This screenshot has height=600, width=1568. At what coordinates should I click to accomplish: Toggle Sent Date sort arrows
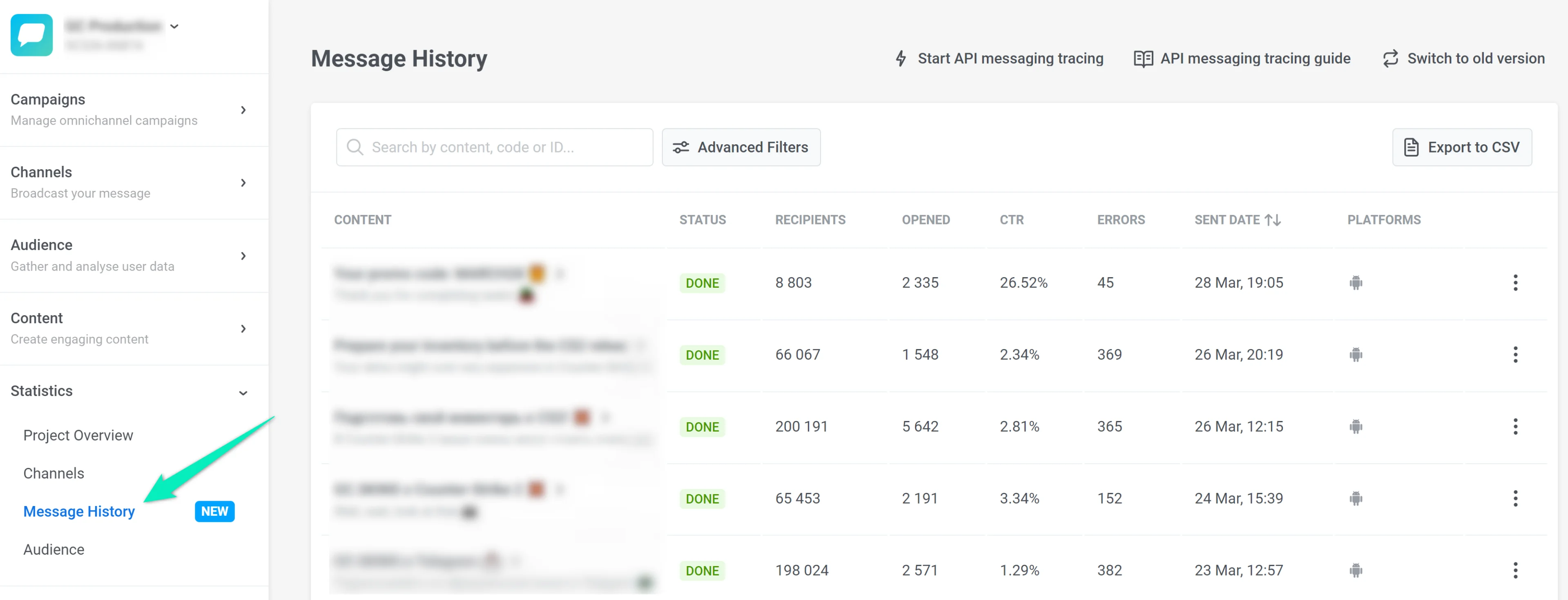(1272, 220)
